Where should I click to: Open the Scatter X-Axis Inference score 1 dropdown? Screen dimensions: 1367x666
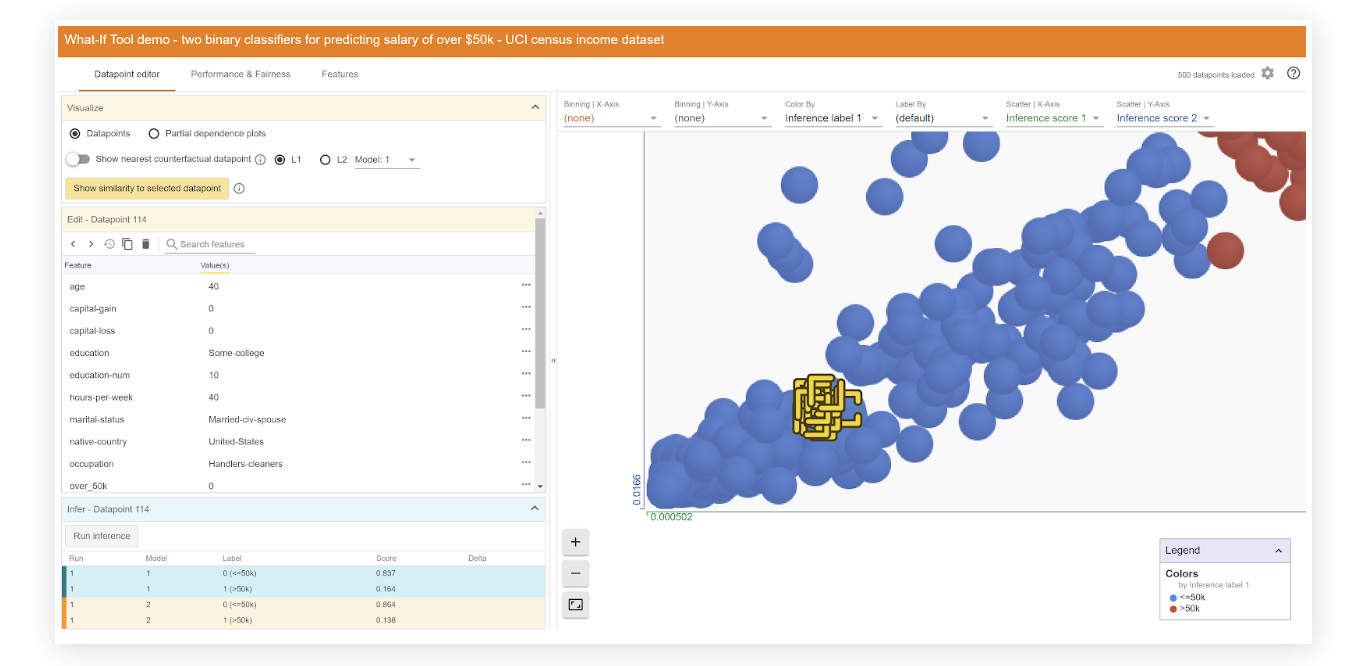[x=1053, y=118]
